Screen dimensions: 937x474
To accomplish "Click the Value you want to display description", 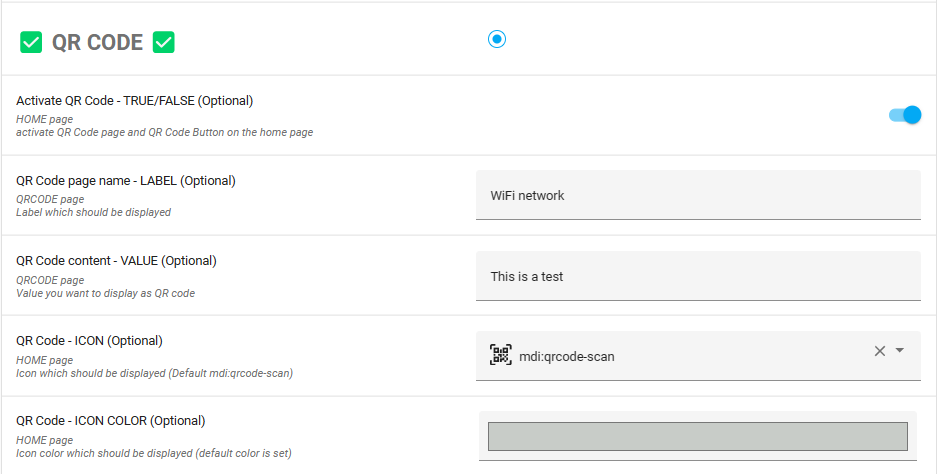I will pos(105,293).
